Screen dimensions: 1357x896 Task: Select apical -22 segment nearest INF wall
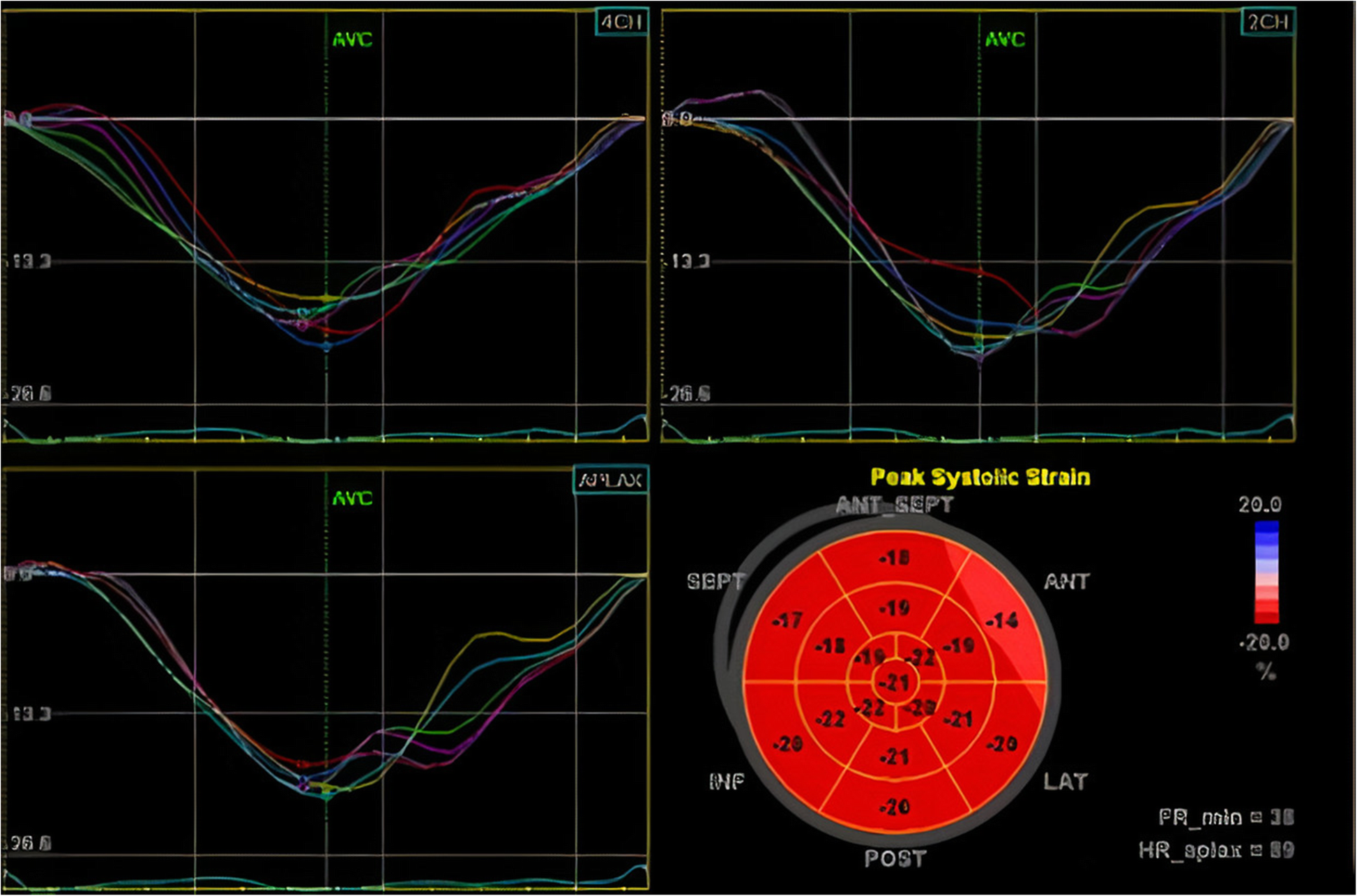pos(870,708)
